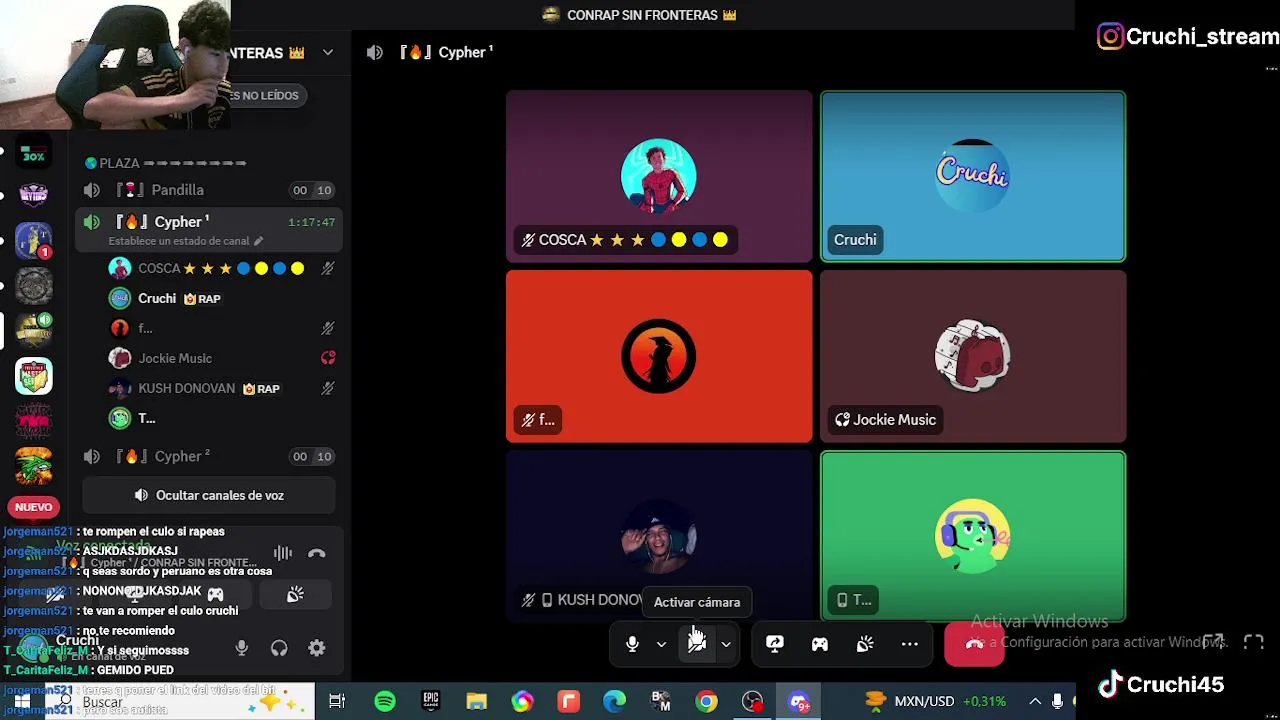Open the T... user in channel list
The width and height of the screenshot is (1280, 720).
(222, 418)
